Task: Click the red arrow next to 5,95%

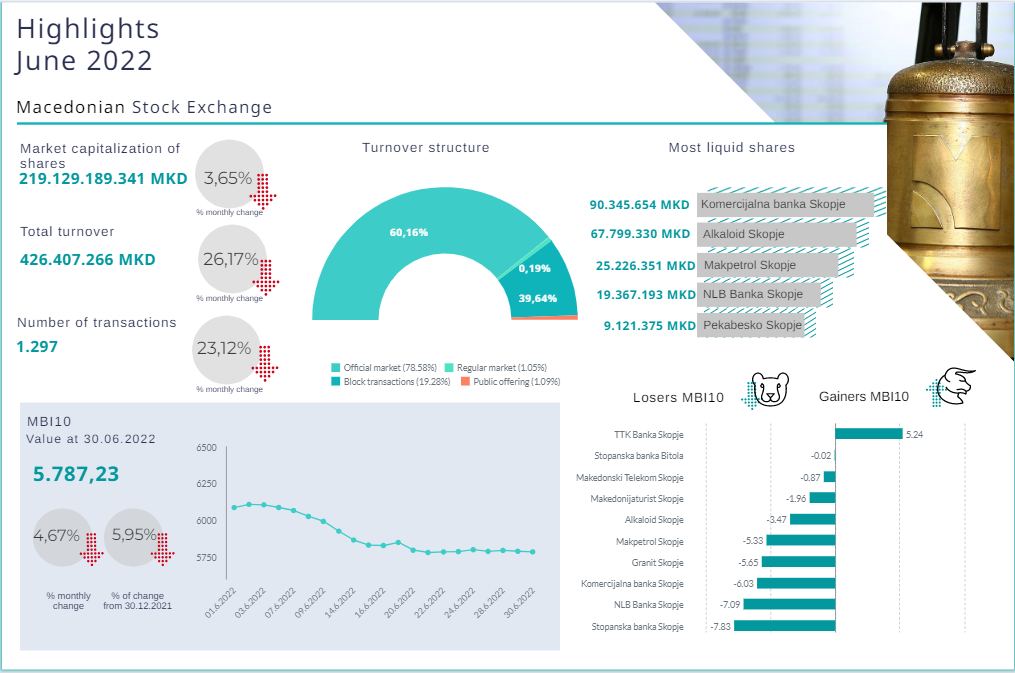Action: [162, 547]
